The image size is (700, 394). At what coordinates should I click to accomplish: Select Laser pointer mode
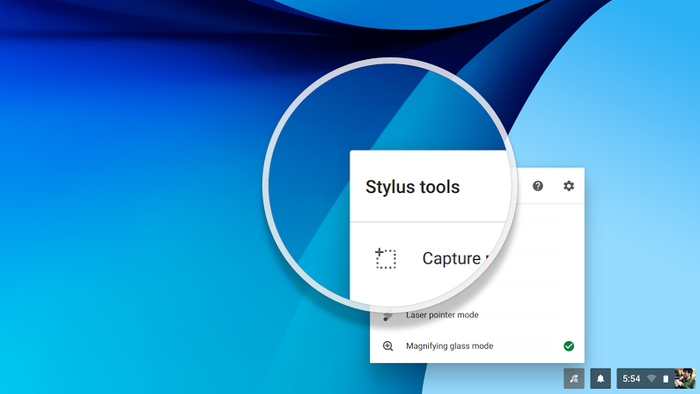442,315
